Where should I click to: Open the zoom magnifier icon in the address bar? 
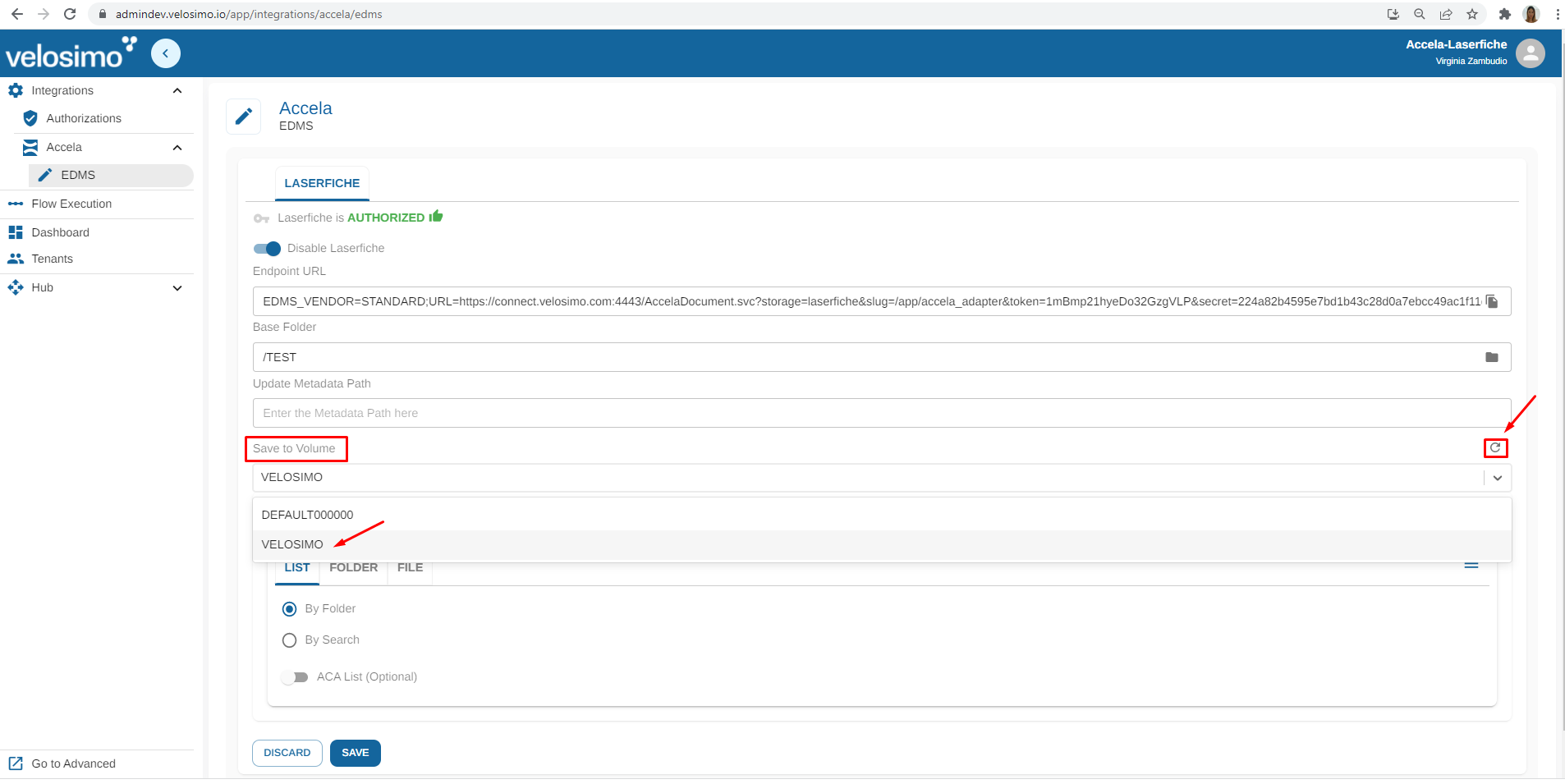[x=1420, y=14]
